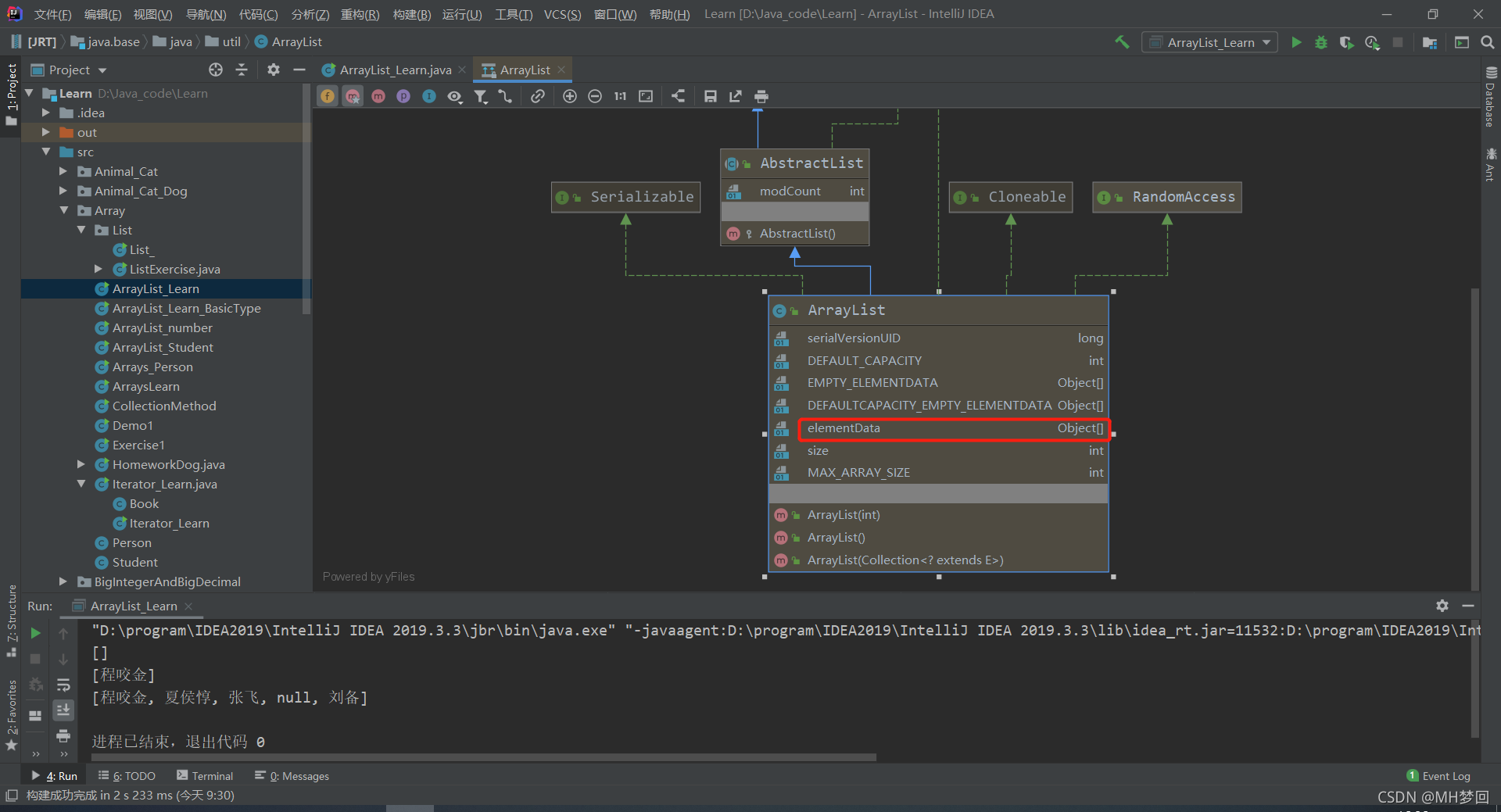Collapse all nodes in the Project panel
The image size is (1501, 812).
click(242, 70)
